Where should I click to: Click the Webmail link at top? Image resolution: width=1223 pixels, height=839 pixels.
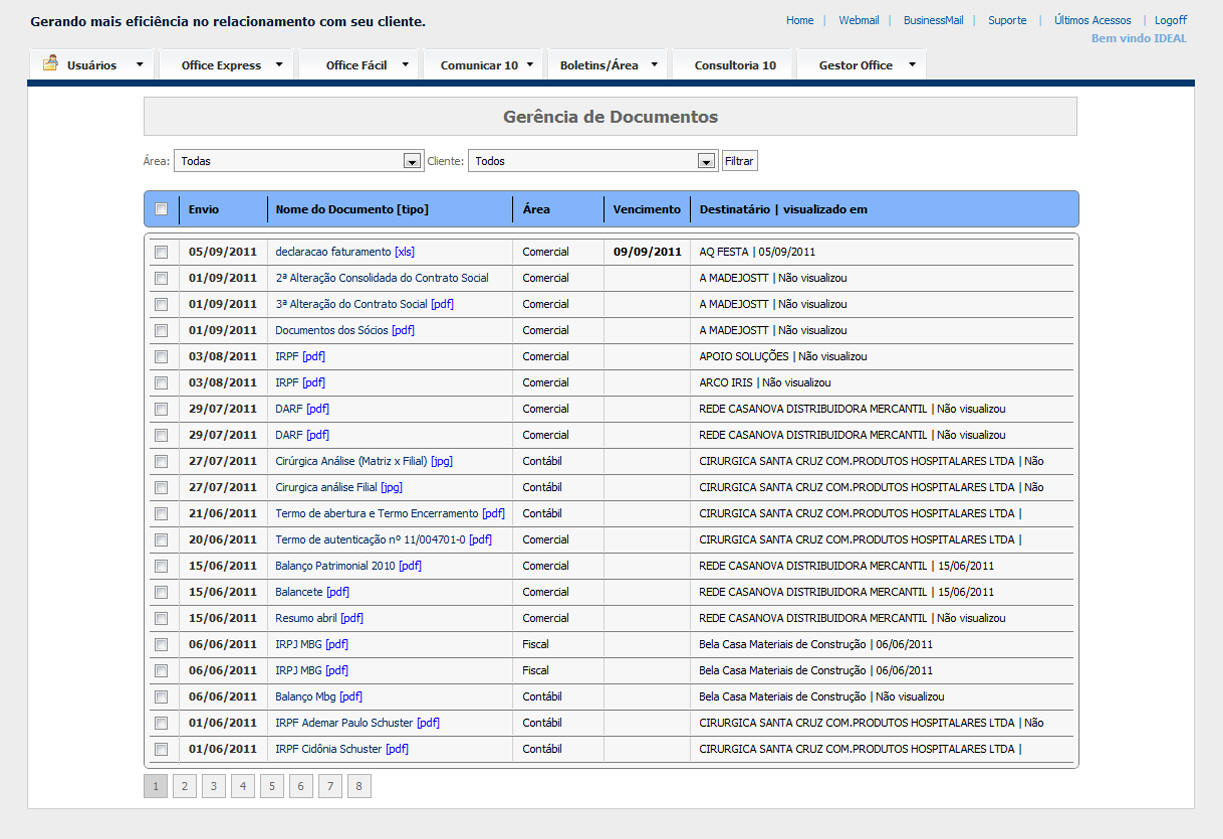coord(858,20)
